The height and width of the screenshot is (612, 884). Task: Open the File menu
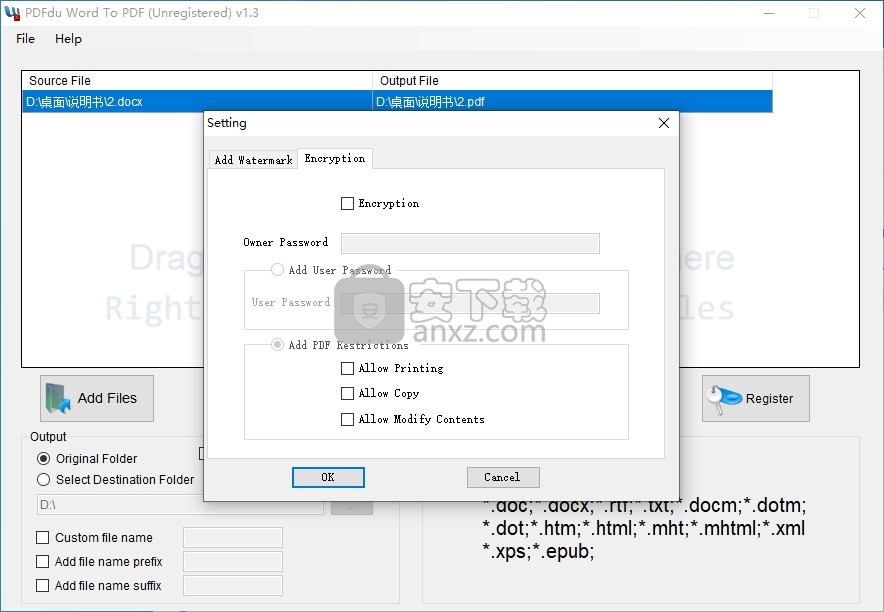point(25,38)
